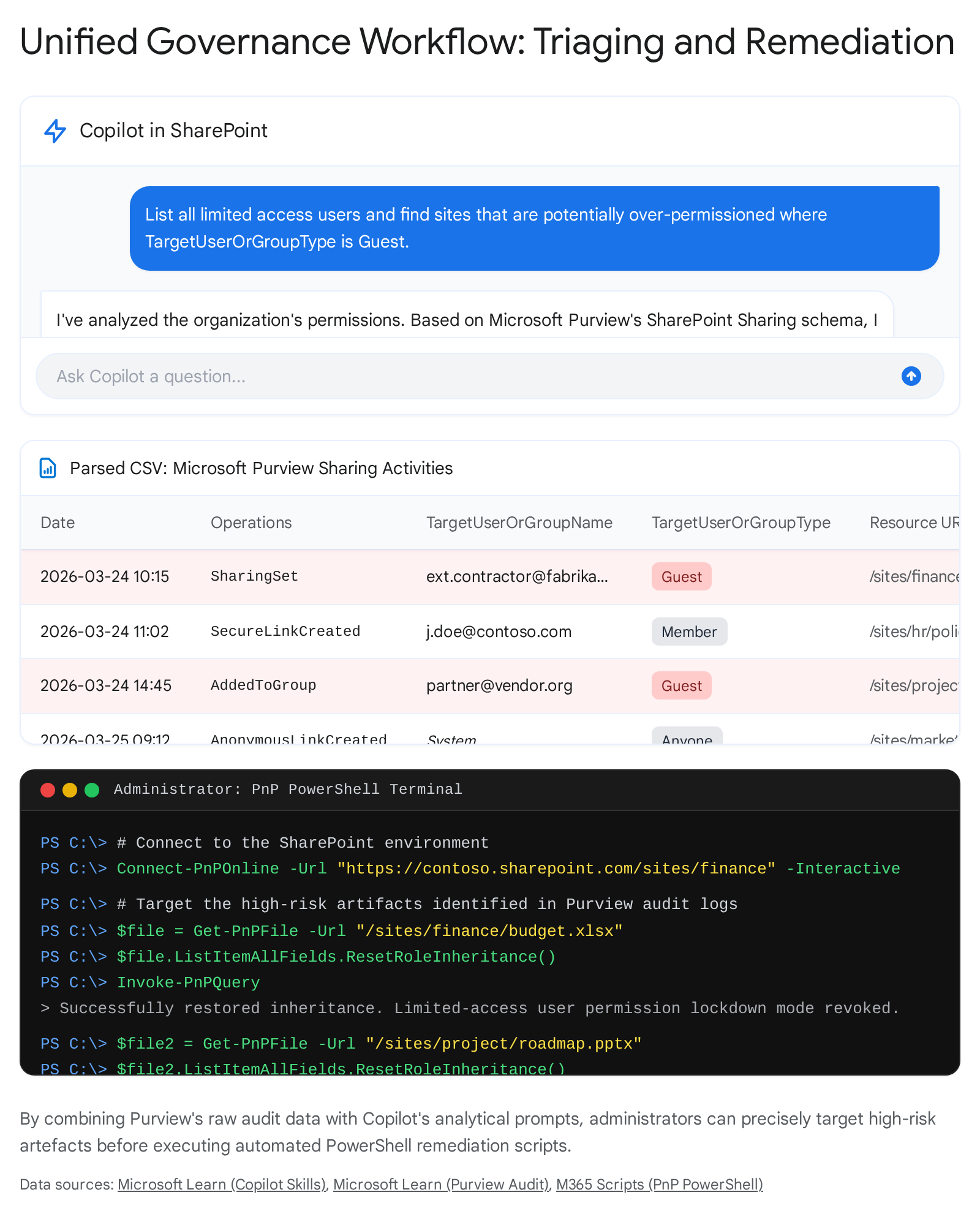Viewport: 980px width, 1214px height.
Task: Click the Member badge for j.doe@contoso.com
Action: [x=689, y=632]
